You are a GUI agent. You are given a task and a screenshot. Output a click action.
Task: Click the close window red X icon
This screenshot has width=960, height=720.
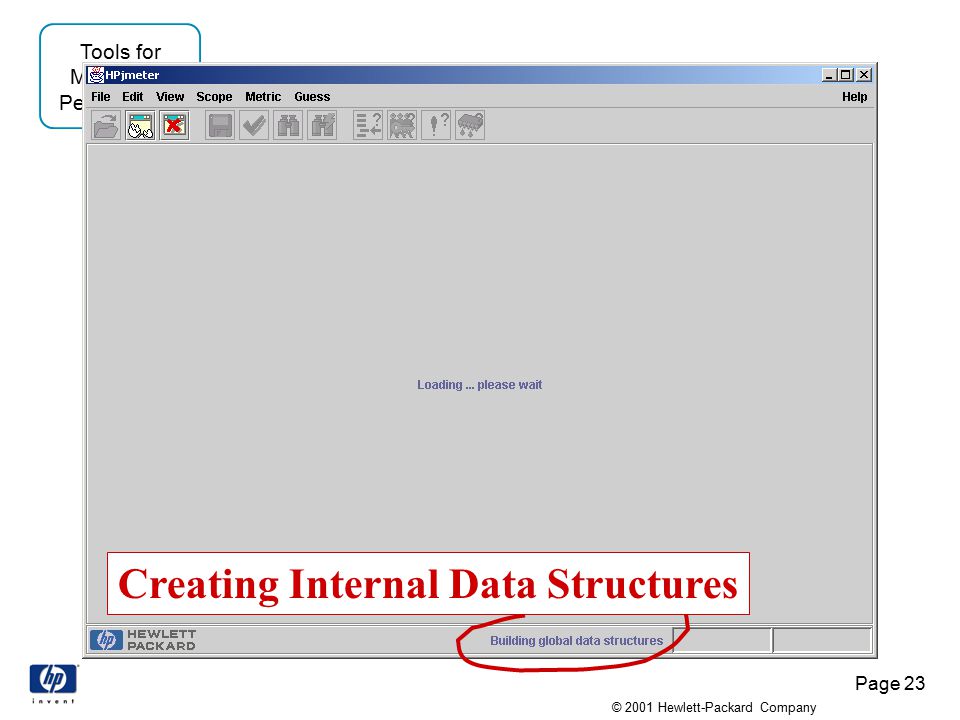[x=174, y=126]
